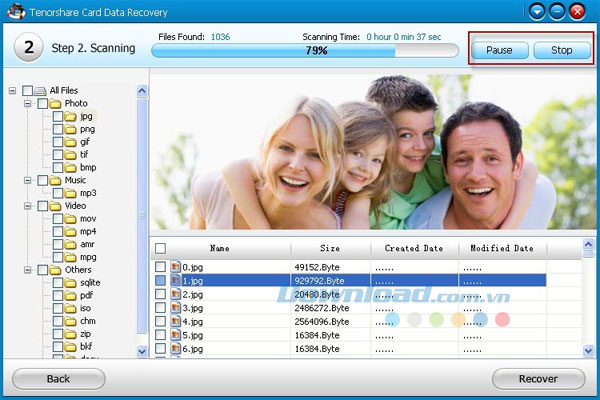Click the file icon next to 4.jpg
The height and width of the screenshot is (400, 600).
[176, 322]
